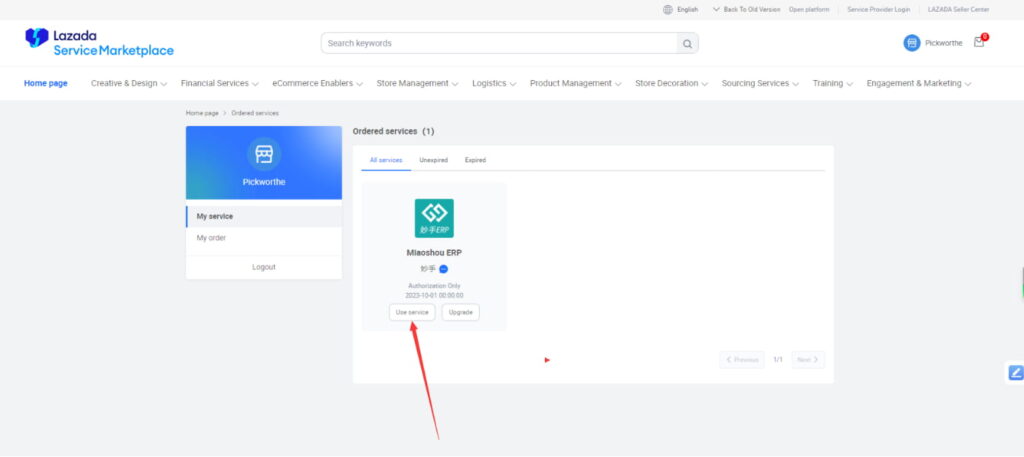This screenshot has height=457, width=1024.
Task: Click the 2023-10-01 expiry date text
Action: [434, 296]
